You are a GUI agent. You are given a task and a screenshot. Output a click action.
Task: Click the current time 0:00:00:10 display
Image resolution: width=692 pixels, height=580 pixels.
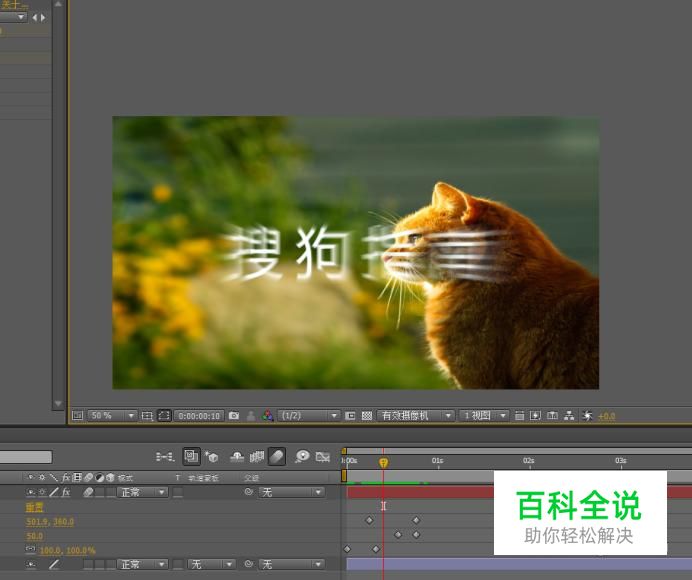pyautogui.click(x=199, y=416)
